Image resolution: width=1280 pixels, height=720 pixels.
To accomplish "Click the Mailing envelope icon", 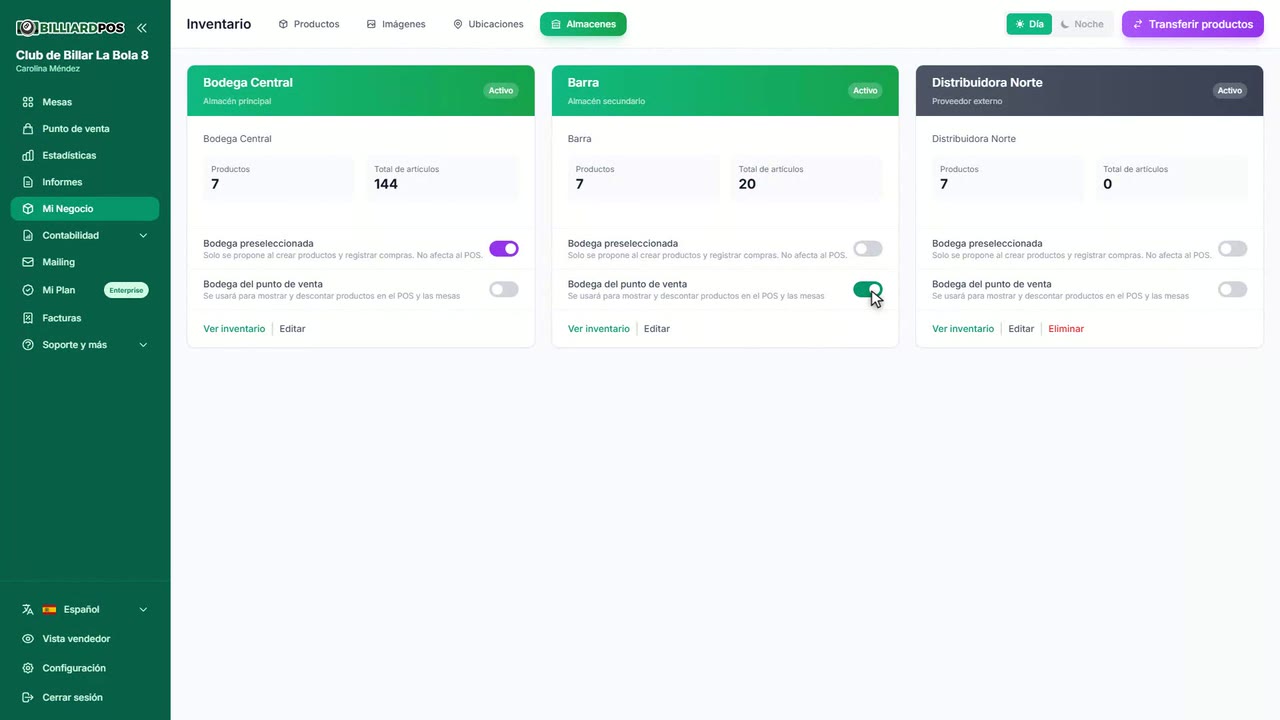I will [28, 262].
